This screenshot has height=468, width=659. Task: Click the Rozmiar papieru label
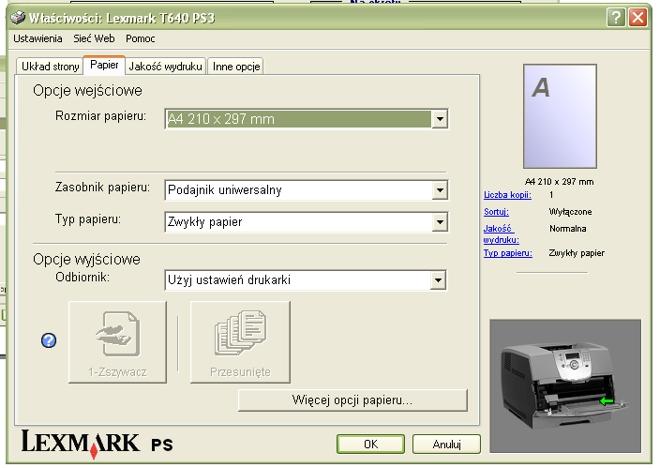[x=101, y=116]
